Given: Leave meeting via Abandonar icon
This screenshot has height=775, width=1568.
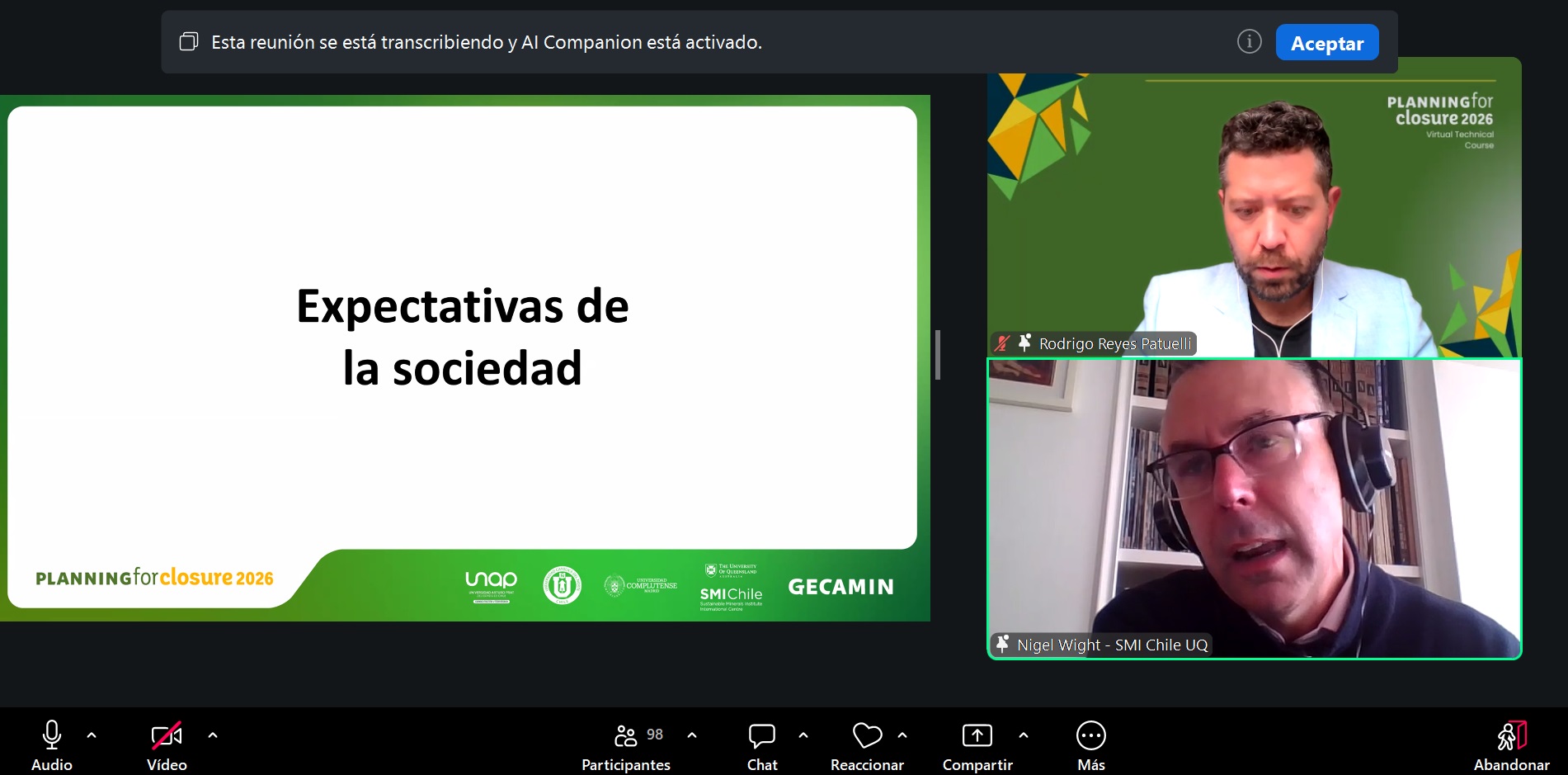Looking at the screenshot, I should click(1512, 735).
